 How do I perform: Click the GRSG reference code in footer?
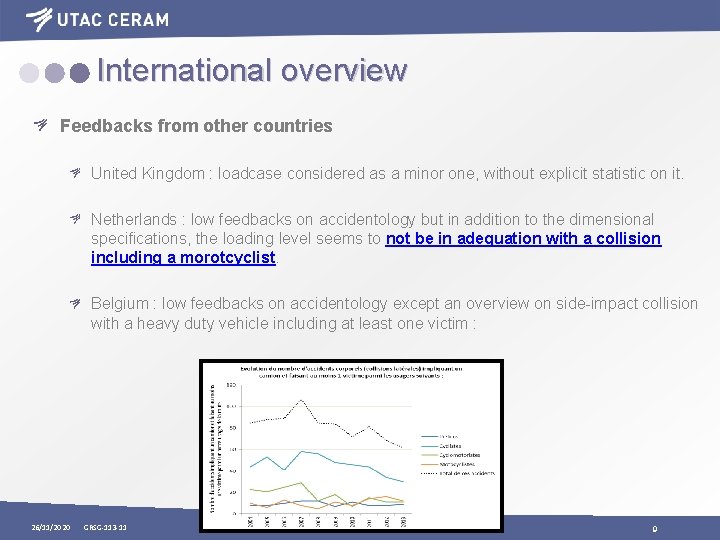[x=105, y=528]
